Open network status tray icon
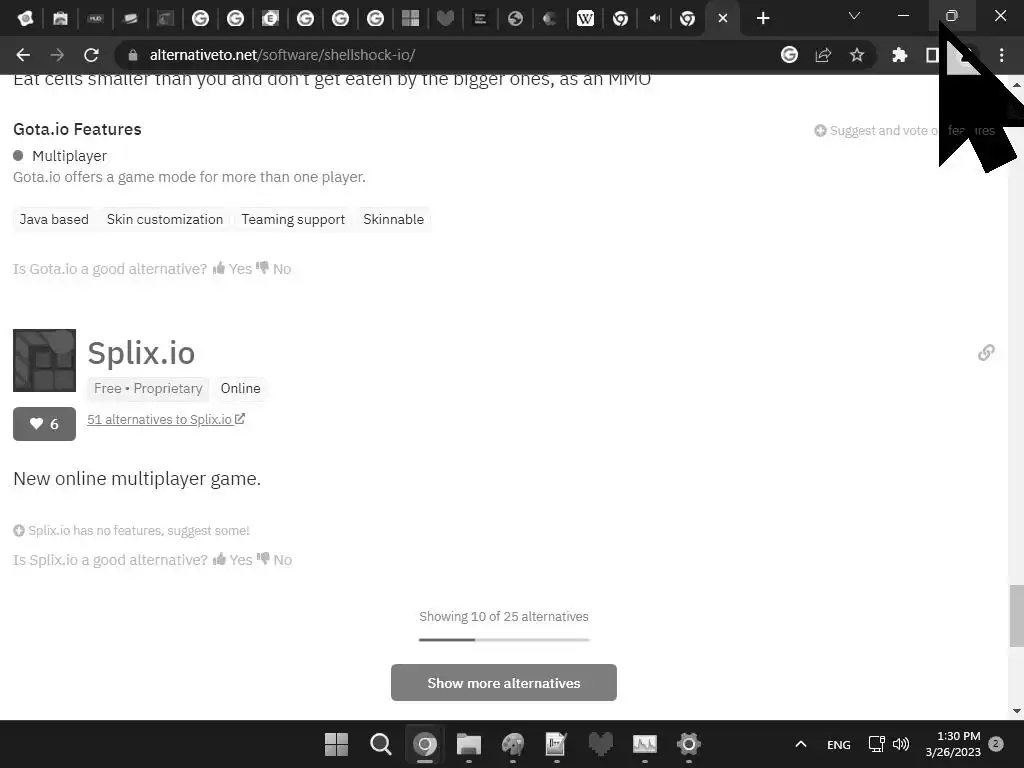This screenshot has width=1024, height=768. pos(876,744)
